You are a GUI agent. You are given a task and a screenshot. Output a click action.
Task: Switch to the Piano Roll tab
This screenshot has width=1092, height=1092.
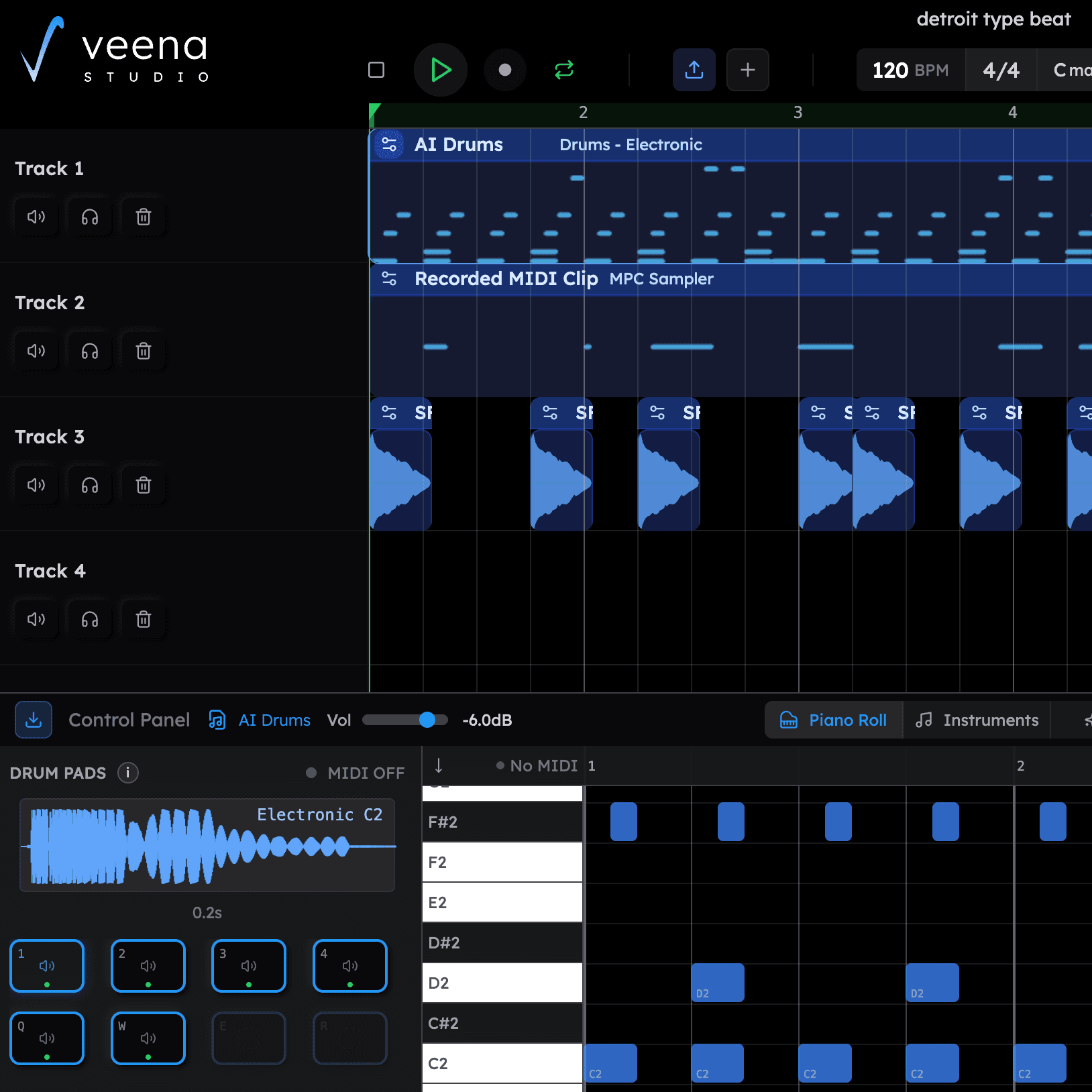point(833,719)
